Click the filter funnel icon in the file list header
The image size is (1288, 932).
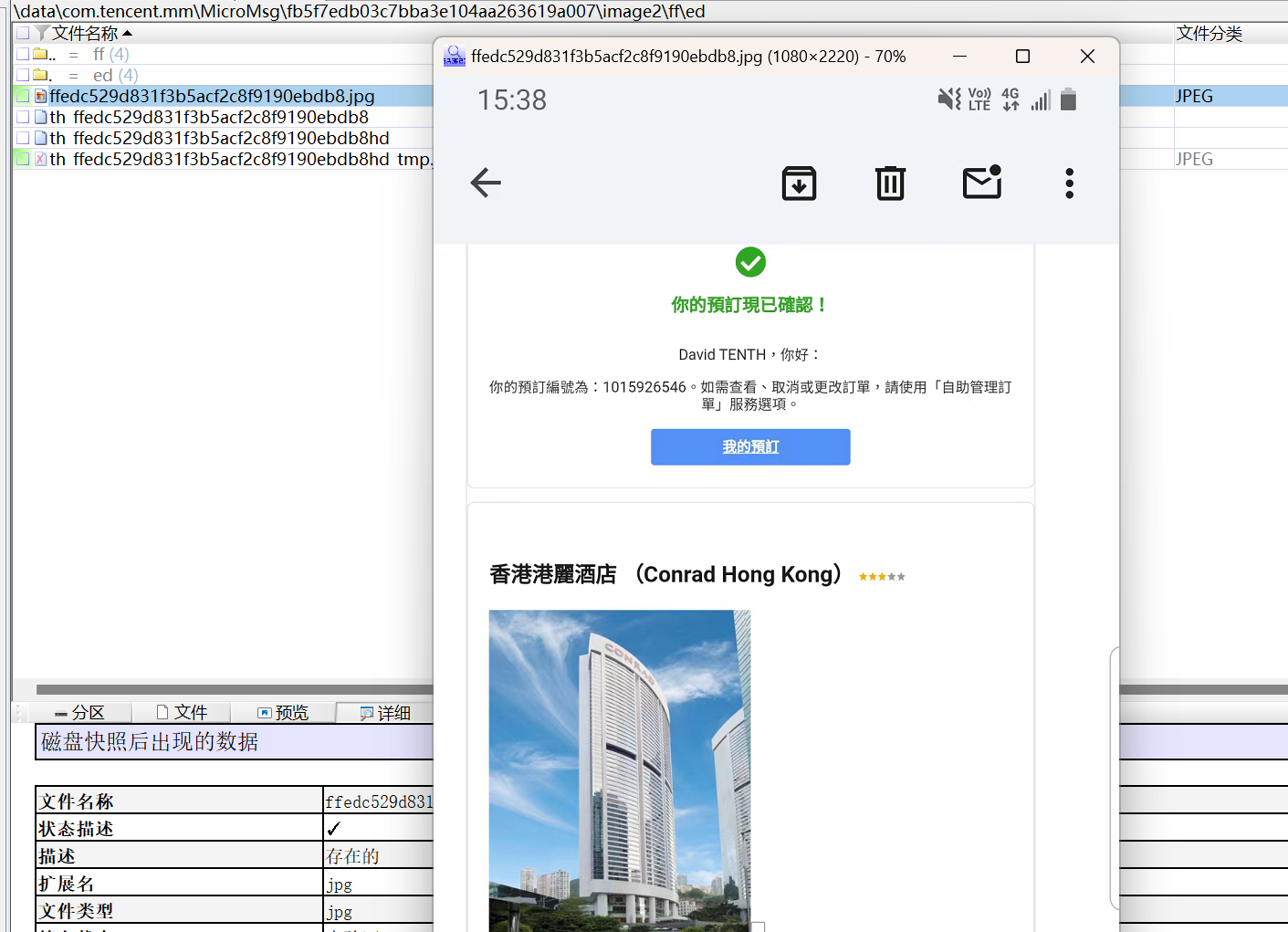[x=41, y=33]
